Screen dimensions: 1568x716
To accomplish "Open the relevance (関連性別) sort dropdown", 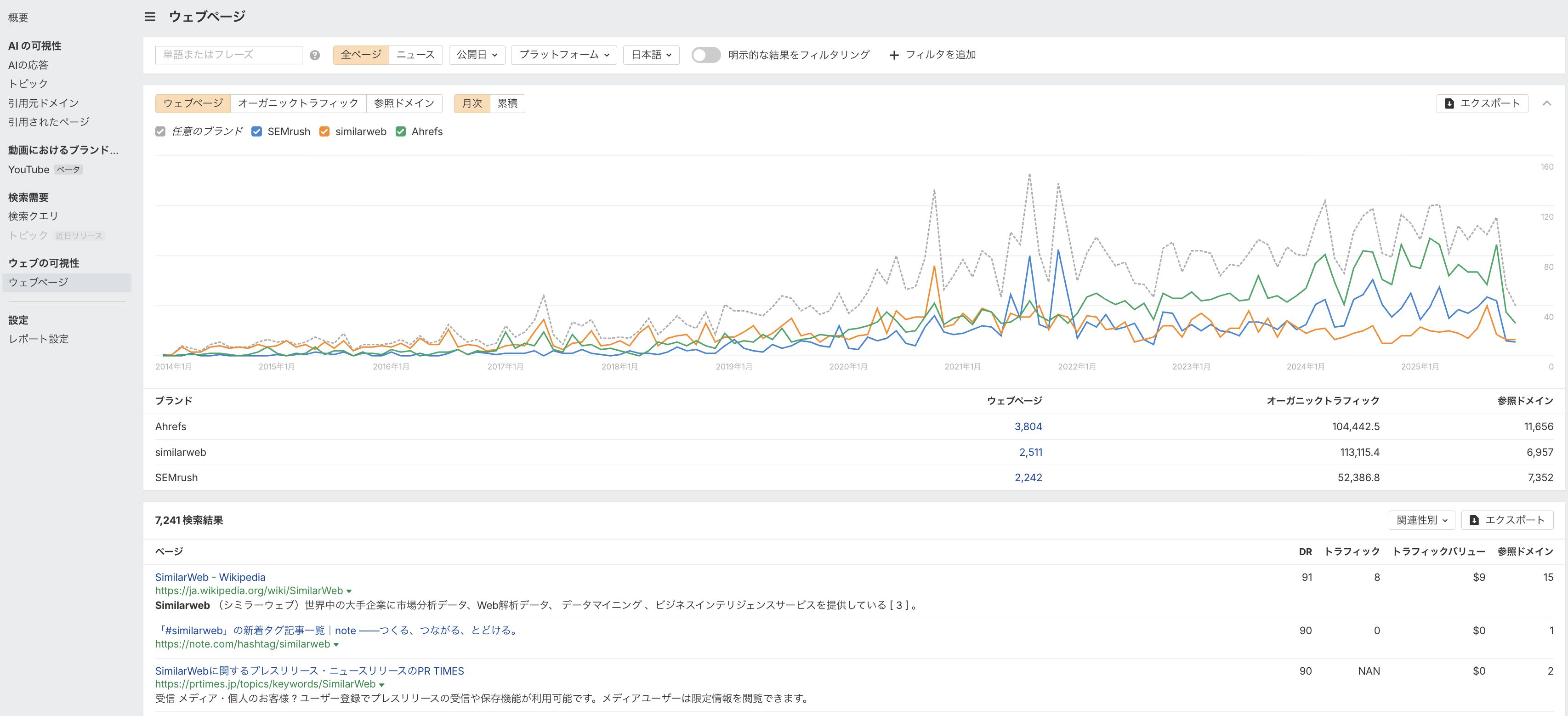I will tap(1421, 520).
